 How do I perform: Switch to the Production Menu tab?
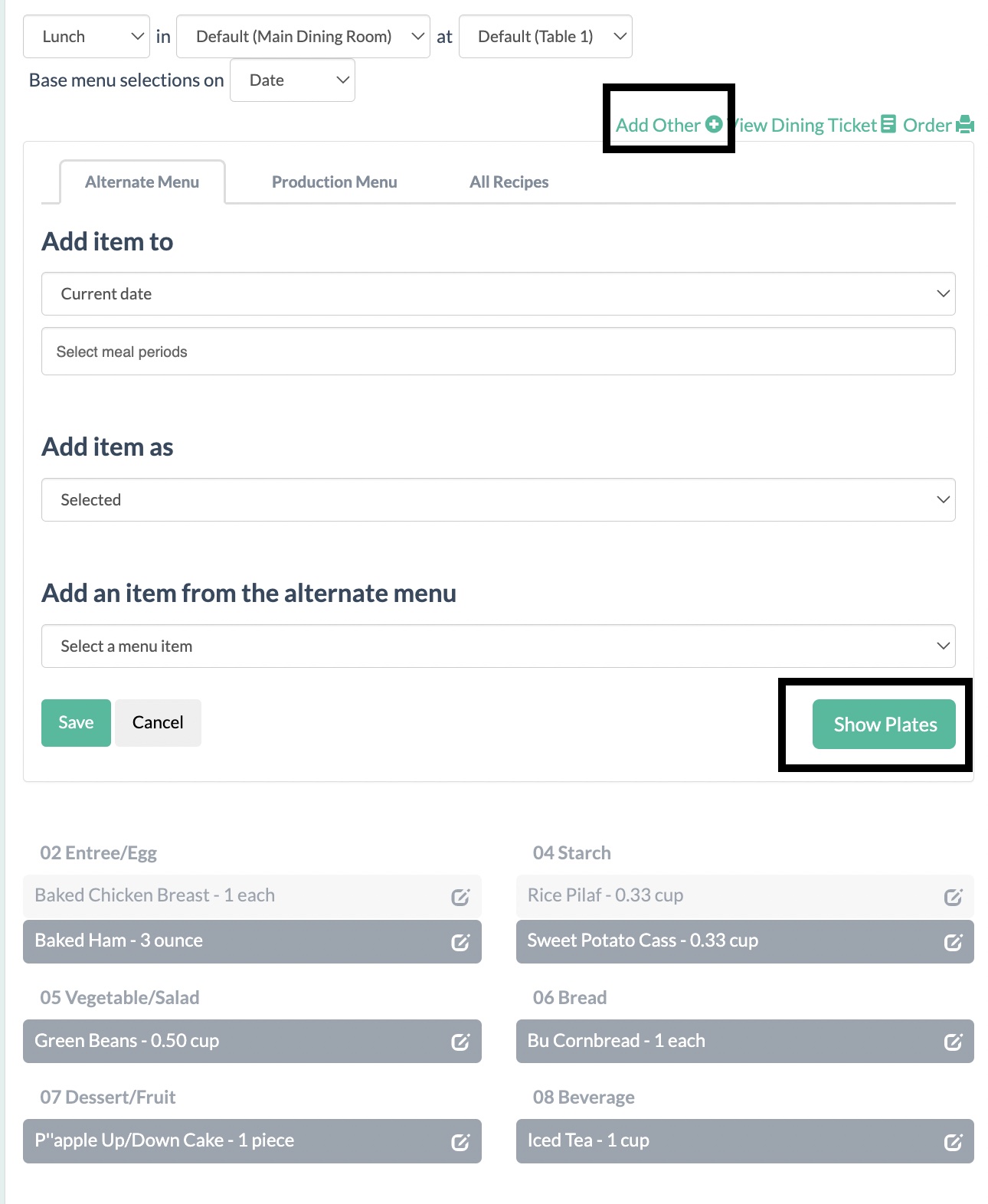tap(334, 182)
